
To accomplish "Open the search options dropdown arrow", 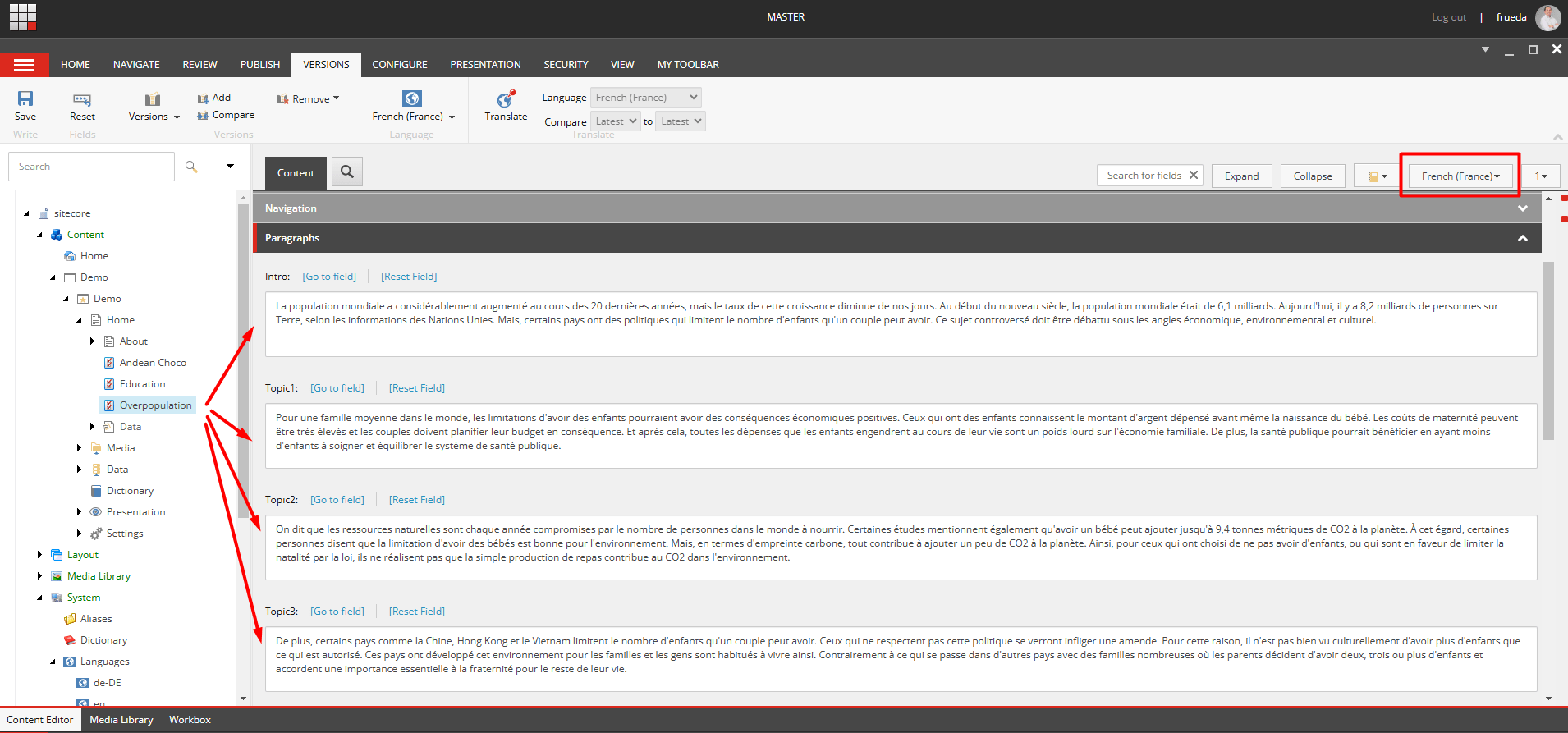I will (x=231, y=167).
